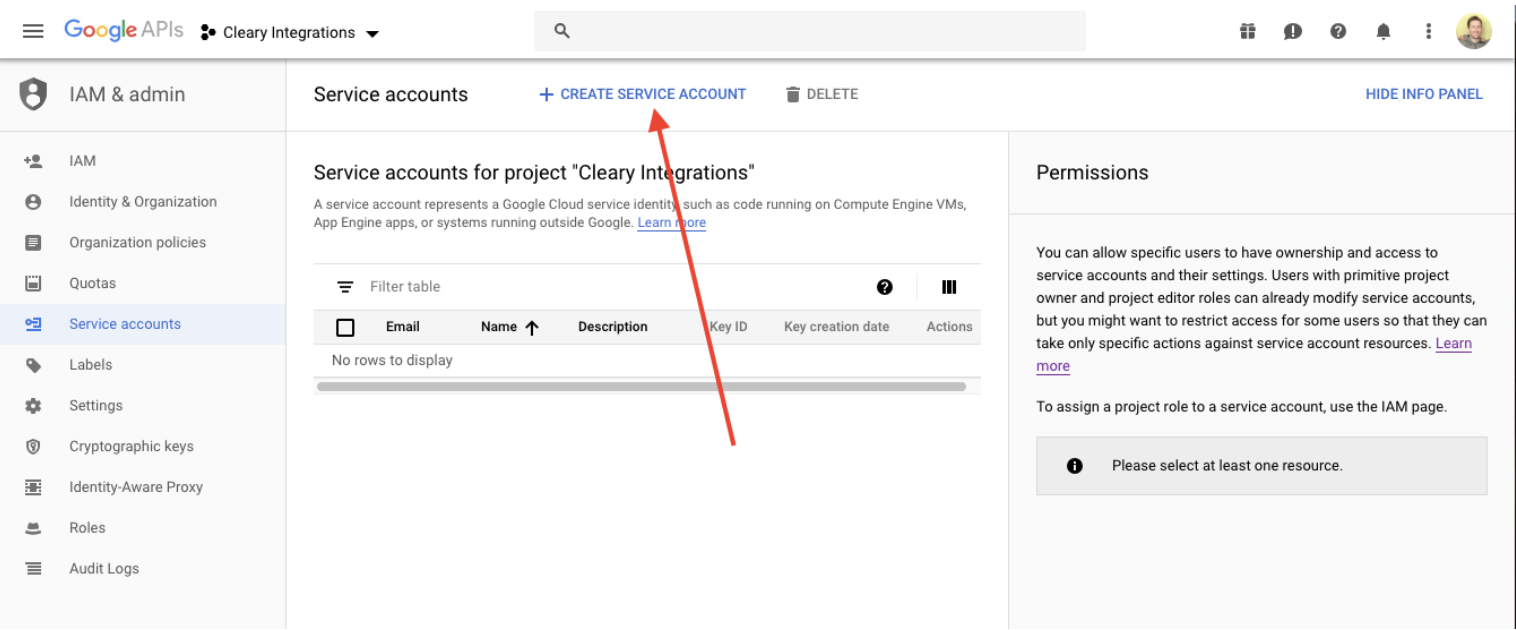
Task: Click the Key creation date header
Action: tap(837, 327)
